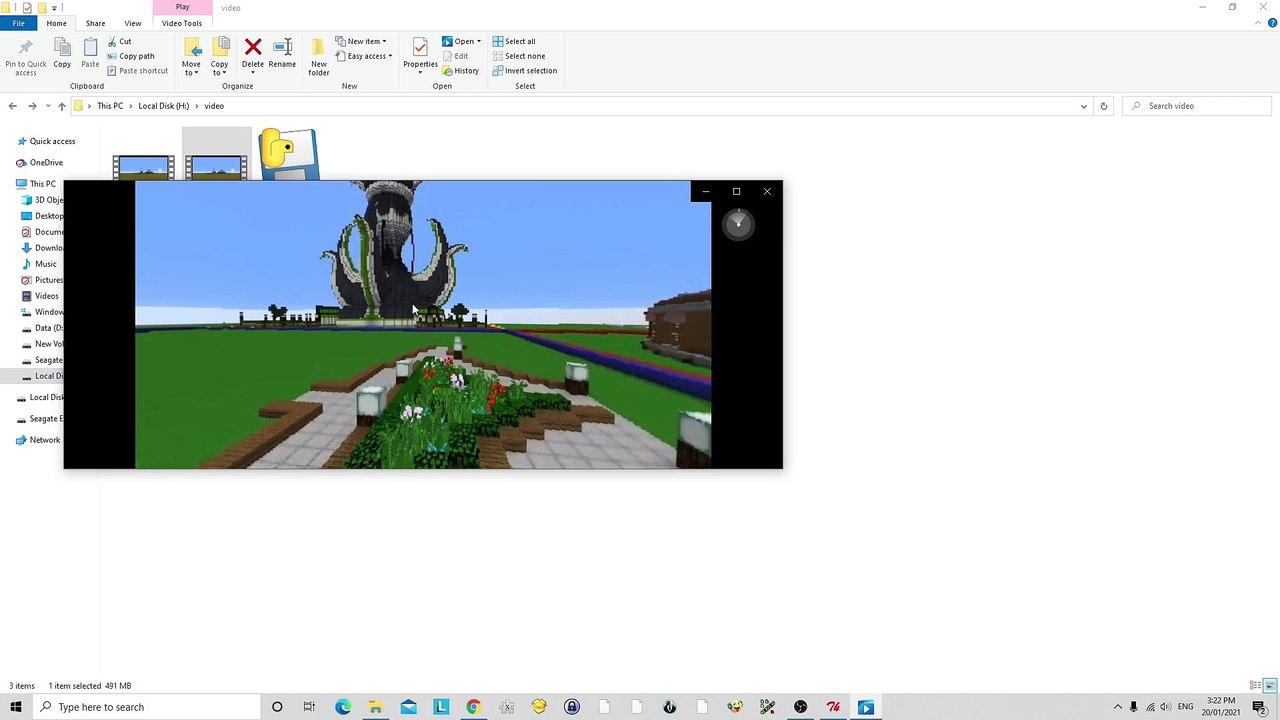Click the ENG language indicator
The width and height of the screenshot is (1280, 720).
pos(1185,707)
